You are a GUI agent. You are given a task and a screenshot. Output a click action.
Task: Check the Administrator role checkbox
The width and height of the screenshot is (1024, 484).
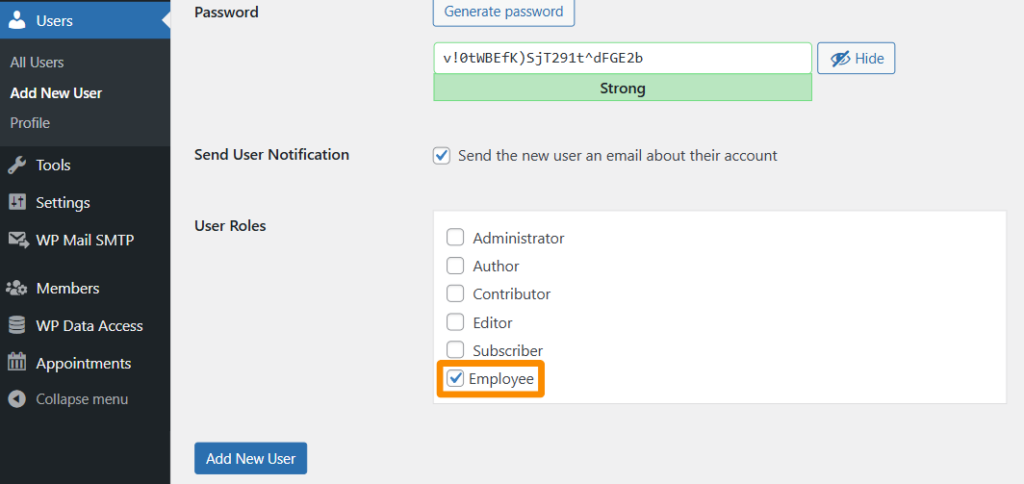455,237
